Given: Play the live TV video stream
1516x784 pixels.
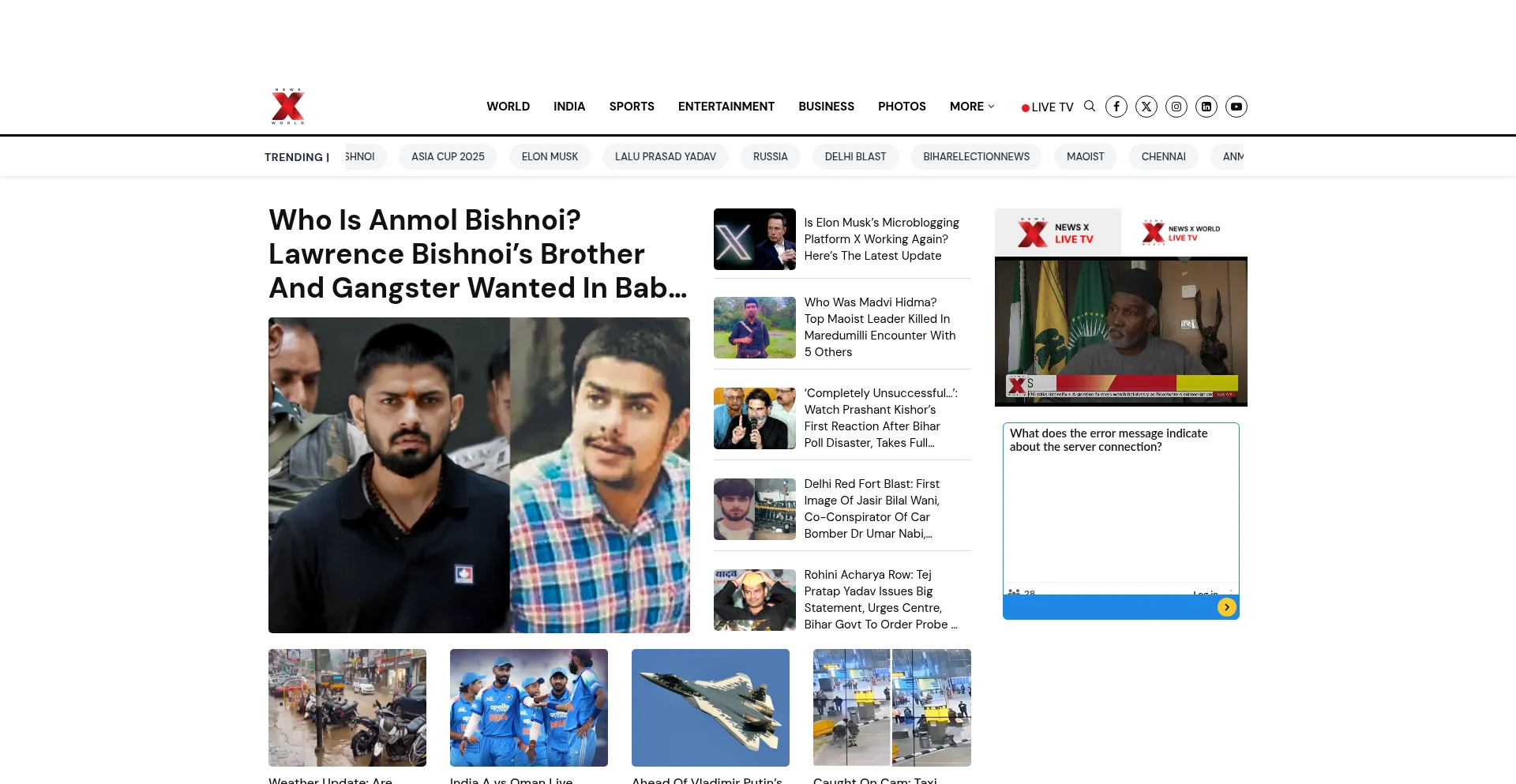Looking at the screenshot, I should [1120, 332].
